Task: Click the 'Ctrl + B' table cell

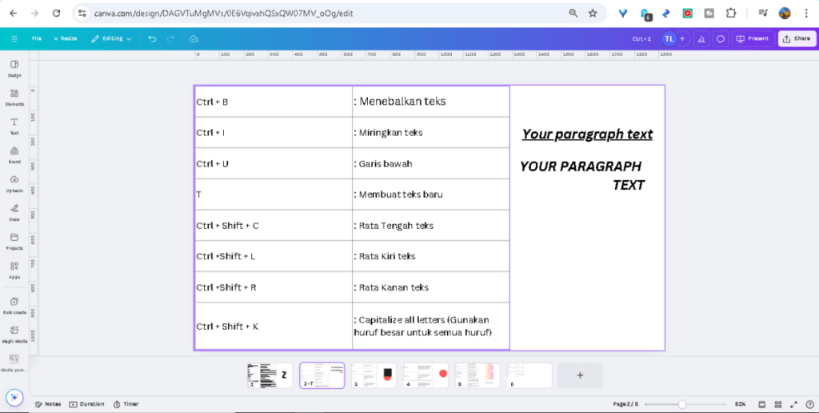Action: coord(273,102)
